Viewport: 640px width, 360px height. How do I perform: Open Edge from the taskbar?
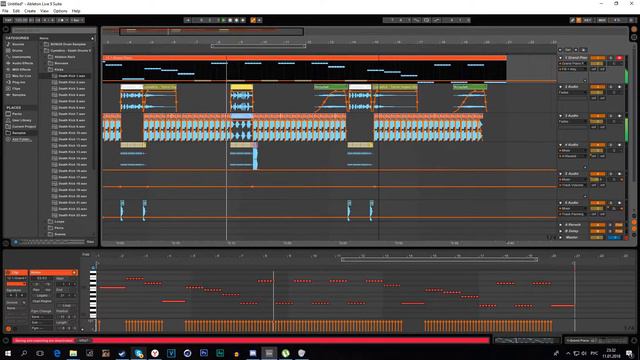57,353
